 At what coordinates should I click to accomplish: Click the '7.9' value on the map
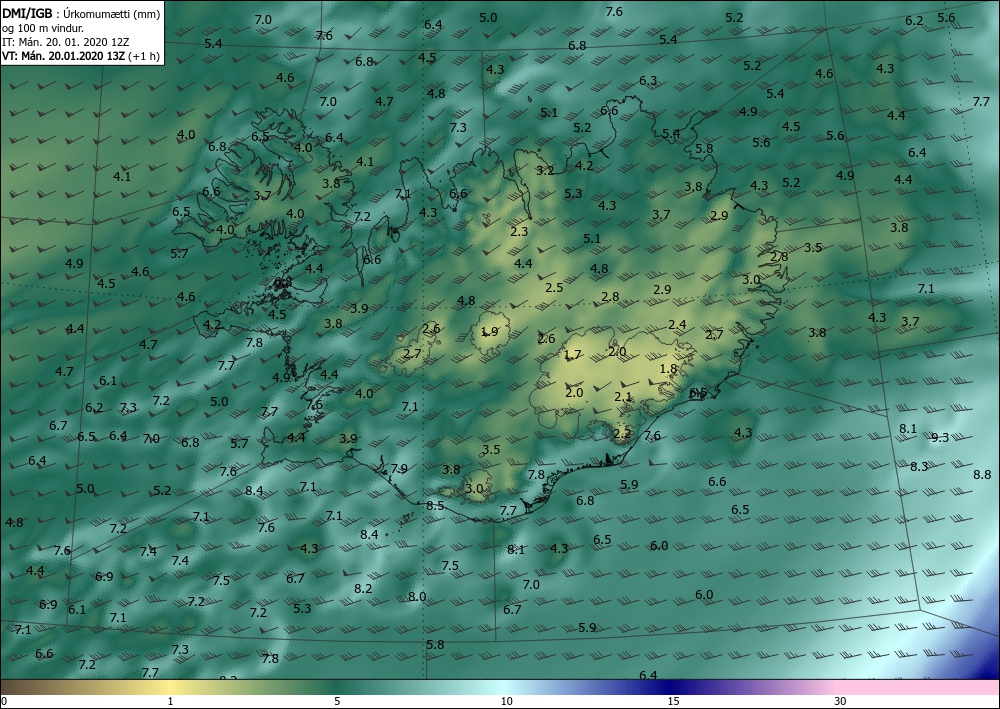tap(399, 469)
